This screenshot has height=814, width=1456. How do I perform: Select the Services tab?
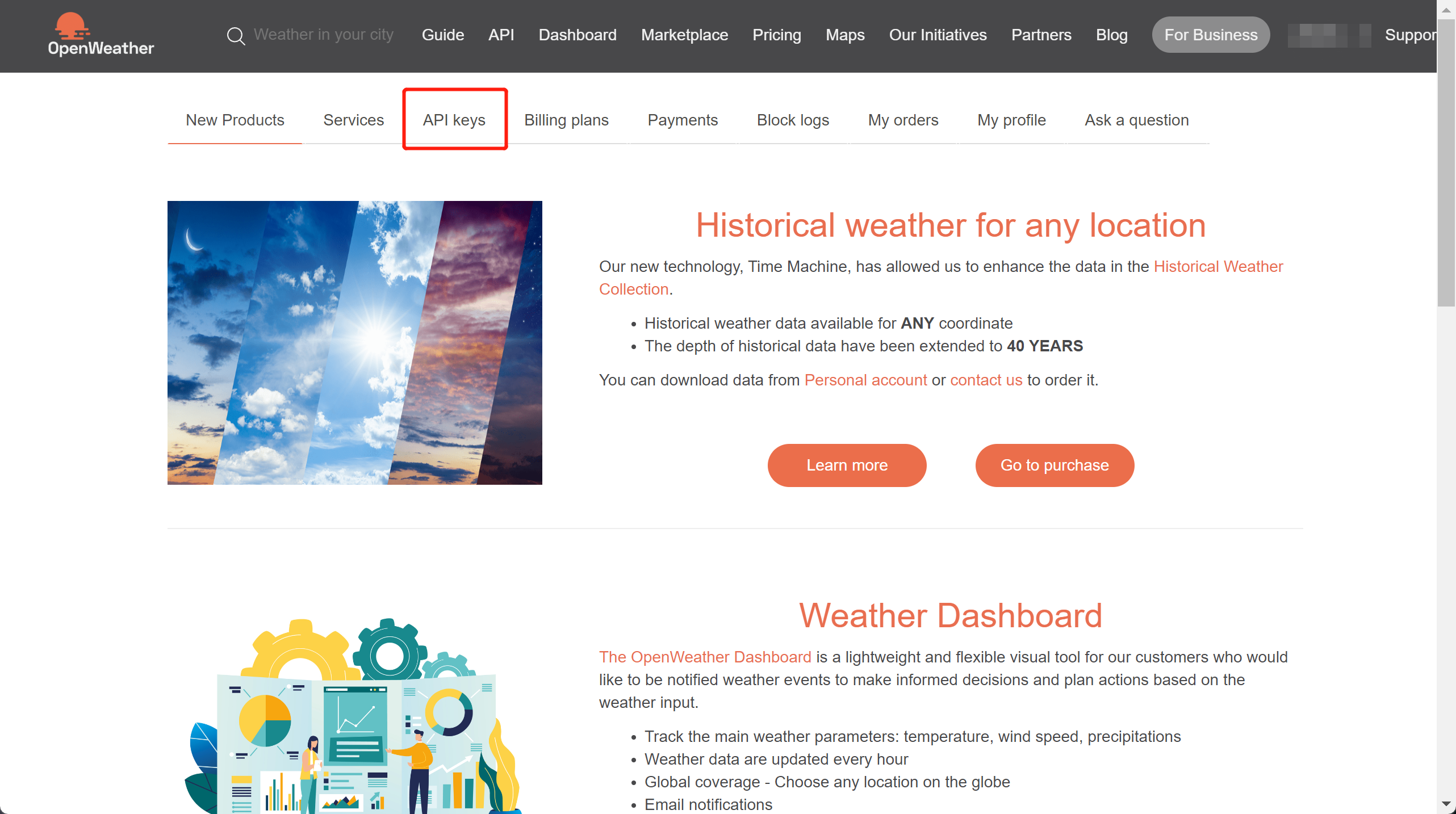tap(353, 120)
